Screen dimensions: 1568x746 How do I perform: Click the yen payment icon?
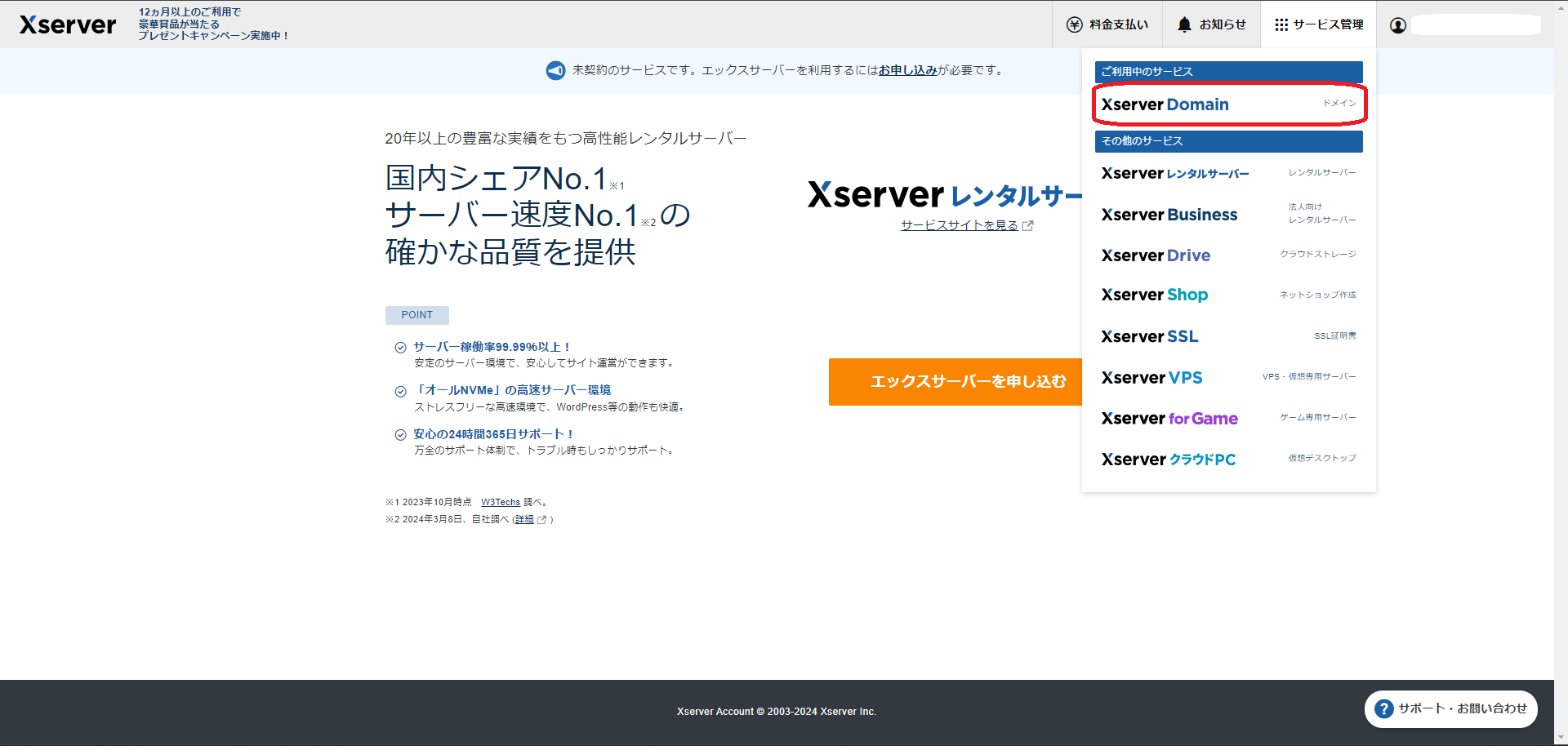point(1075,25)
